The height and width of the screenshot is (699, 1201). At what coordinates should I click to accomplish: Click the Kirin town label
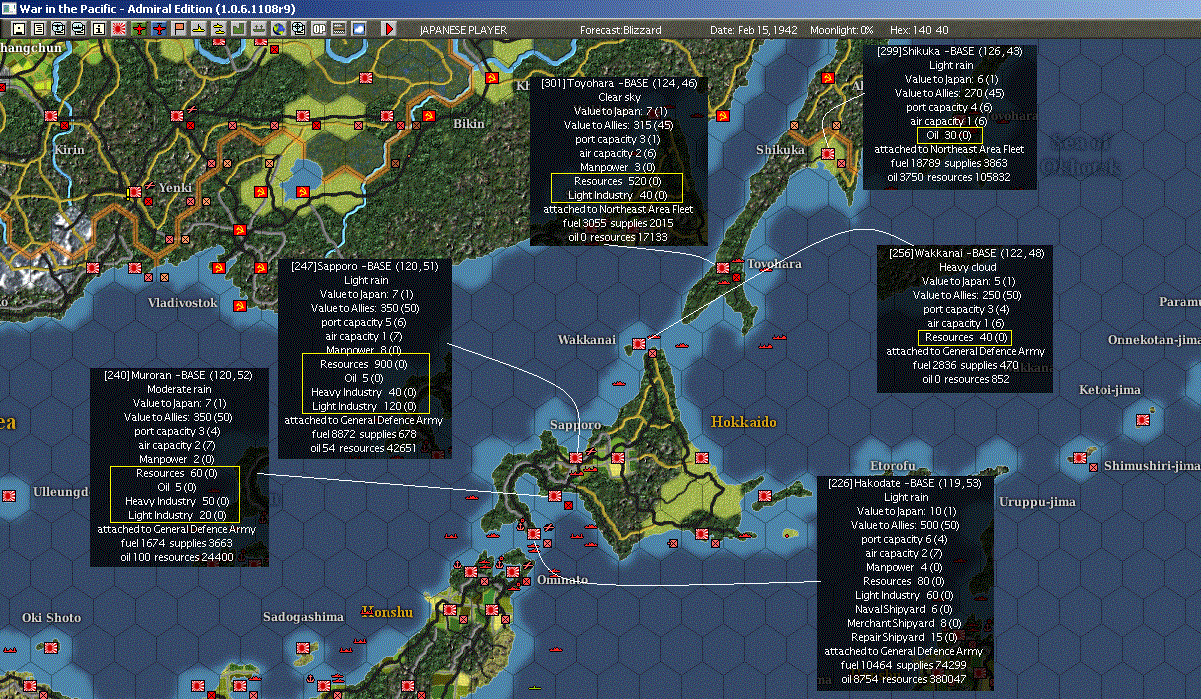tap(69, 149)
